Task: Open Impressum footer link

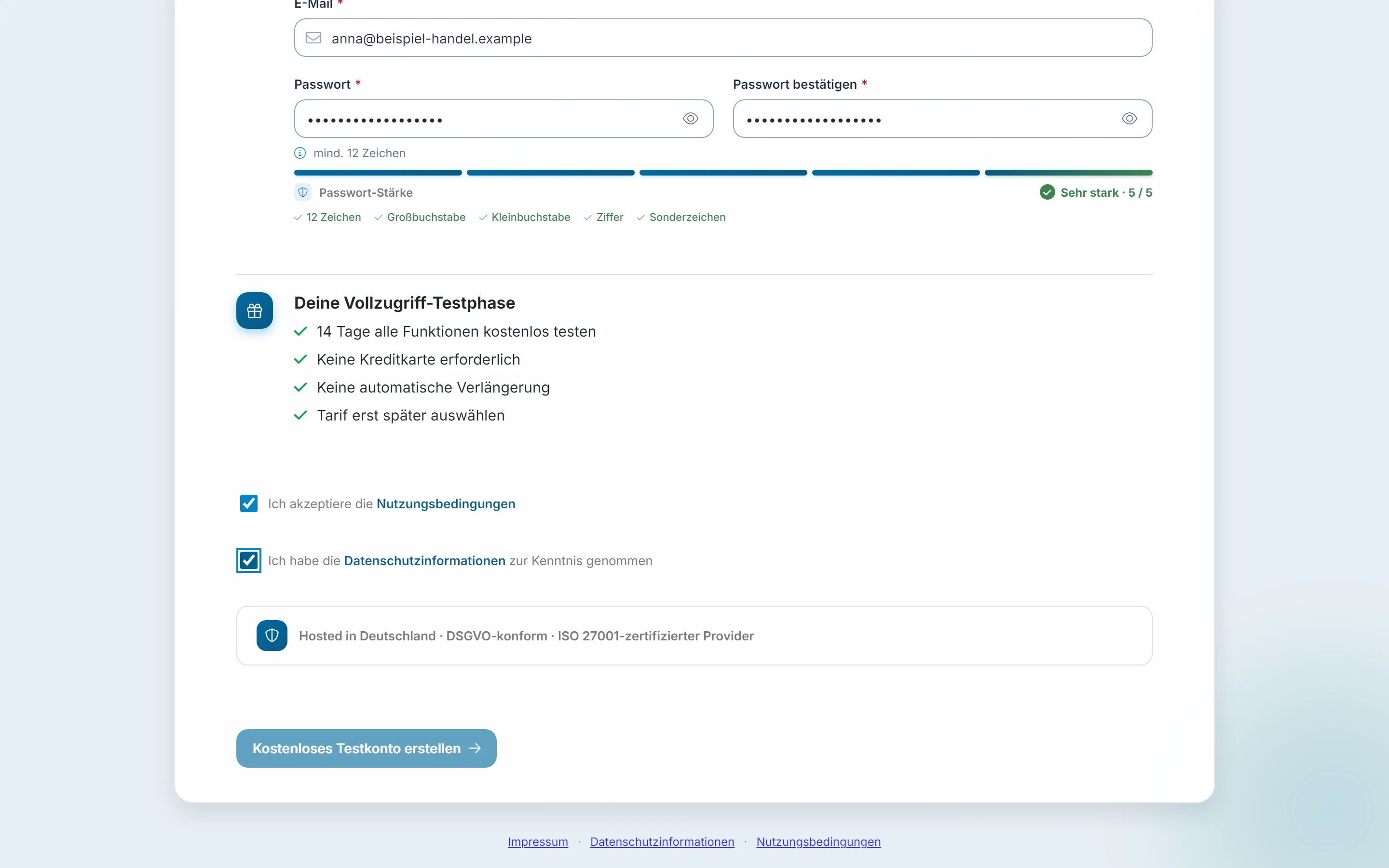Action: 538,841
